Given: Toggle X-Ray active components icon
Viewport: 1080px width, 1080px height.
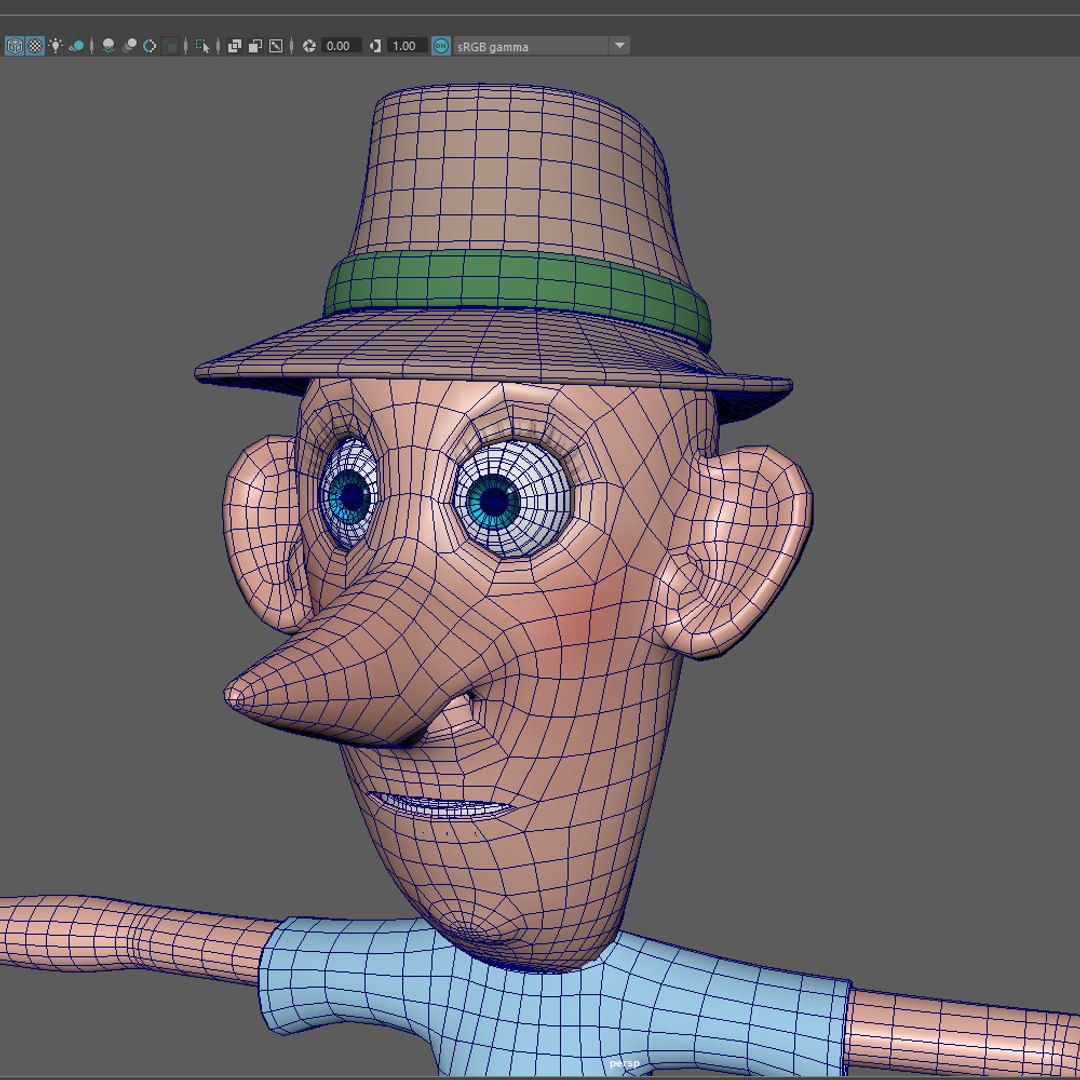Looking at the screenshot, I should click(x=255, y=46).
